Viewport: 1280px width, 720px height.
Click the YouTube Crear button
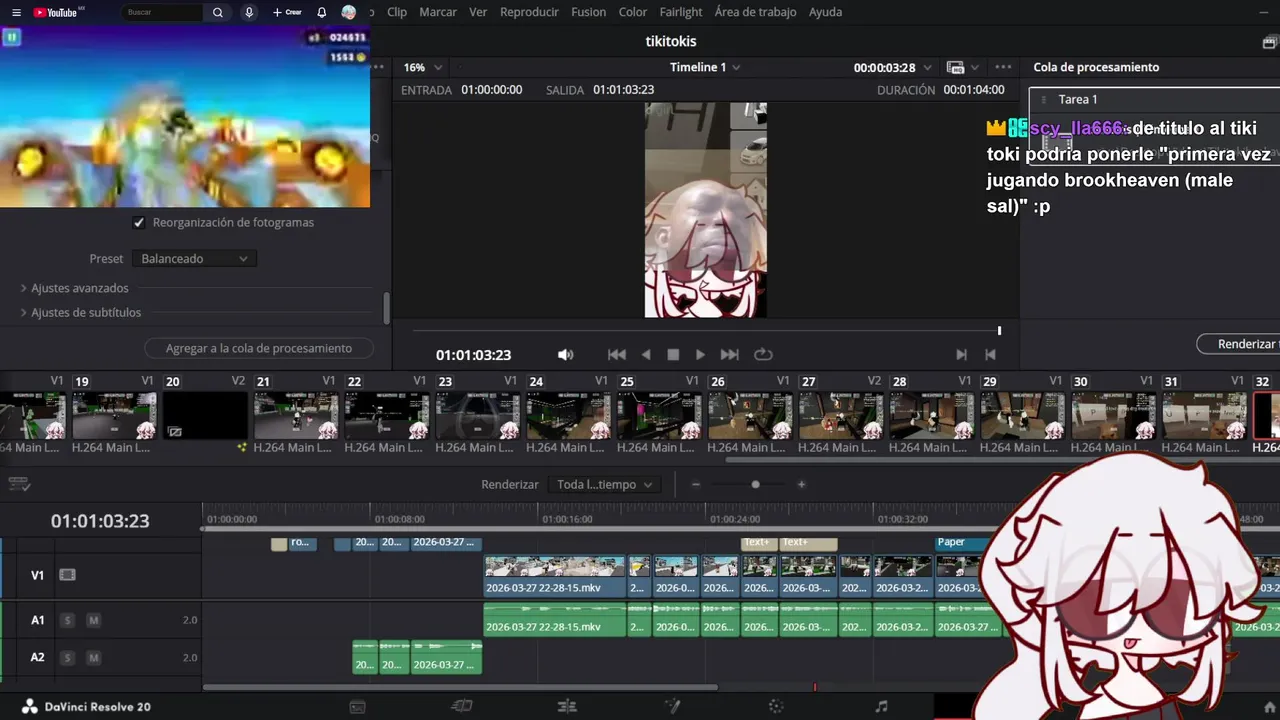(x=287, y=12)
